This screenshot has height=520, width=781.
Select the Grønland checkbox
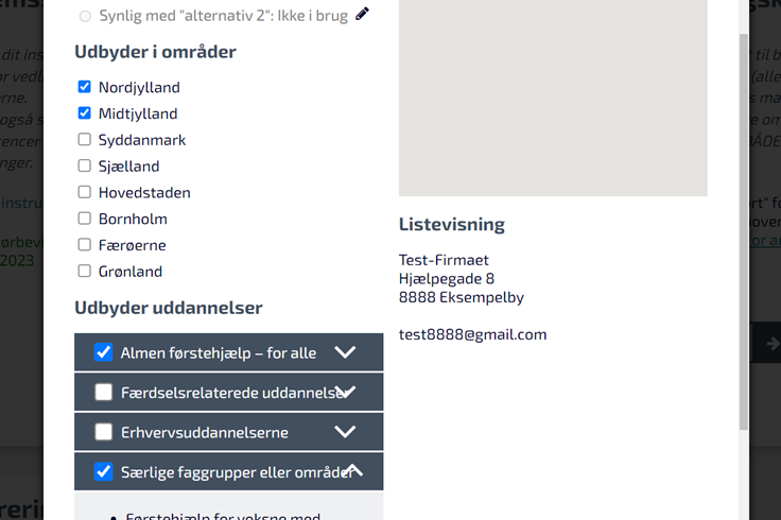85,271
